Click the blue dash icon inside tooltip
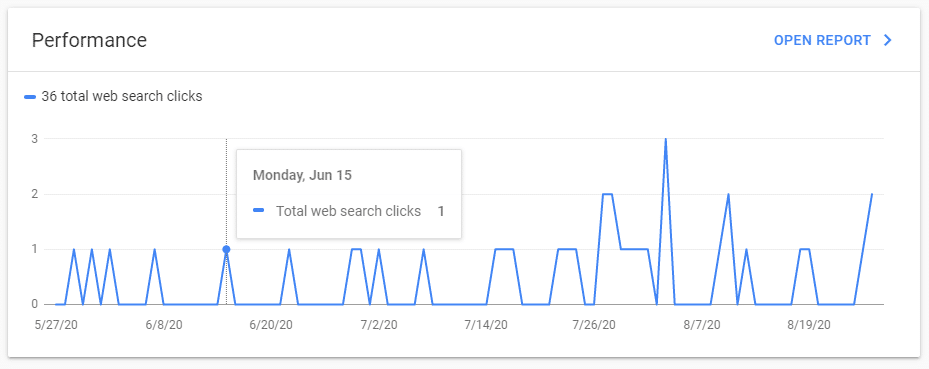Viewport: 929px width, 369px height. [x=258, y=211]
